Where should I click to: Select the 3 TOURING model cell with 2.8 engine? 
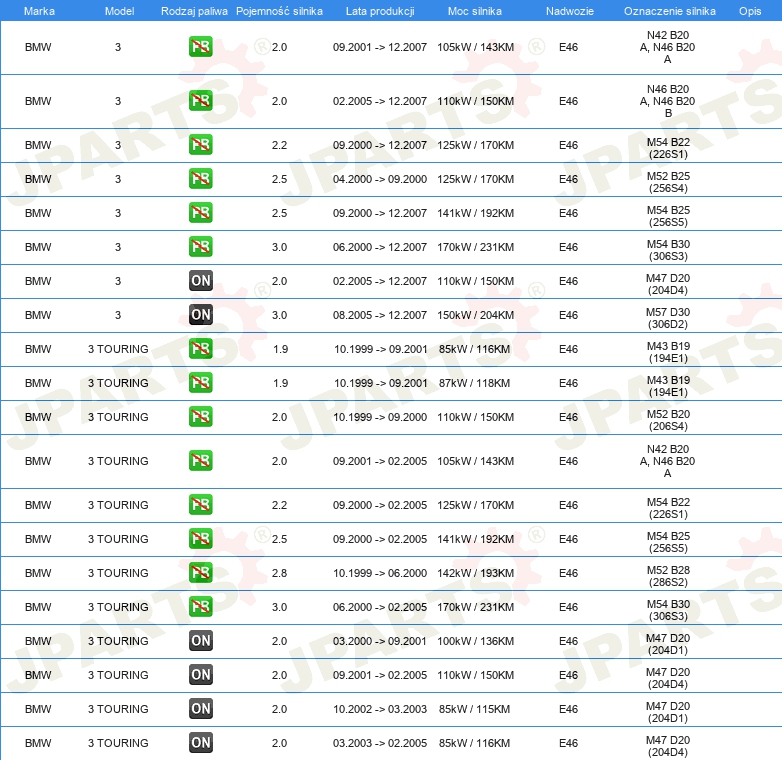118,573
